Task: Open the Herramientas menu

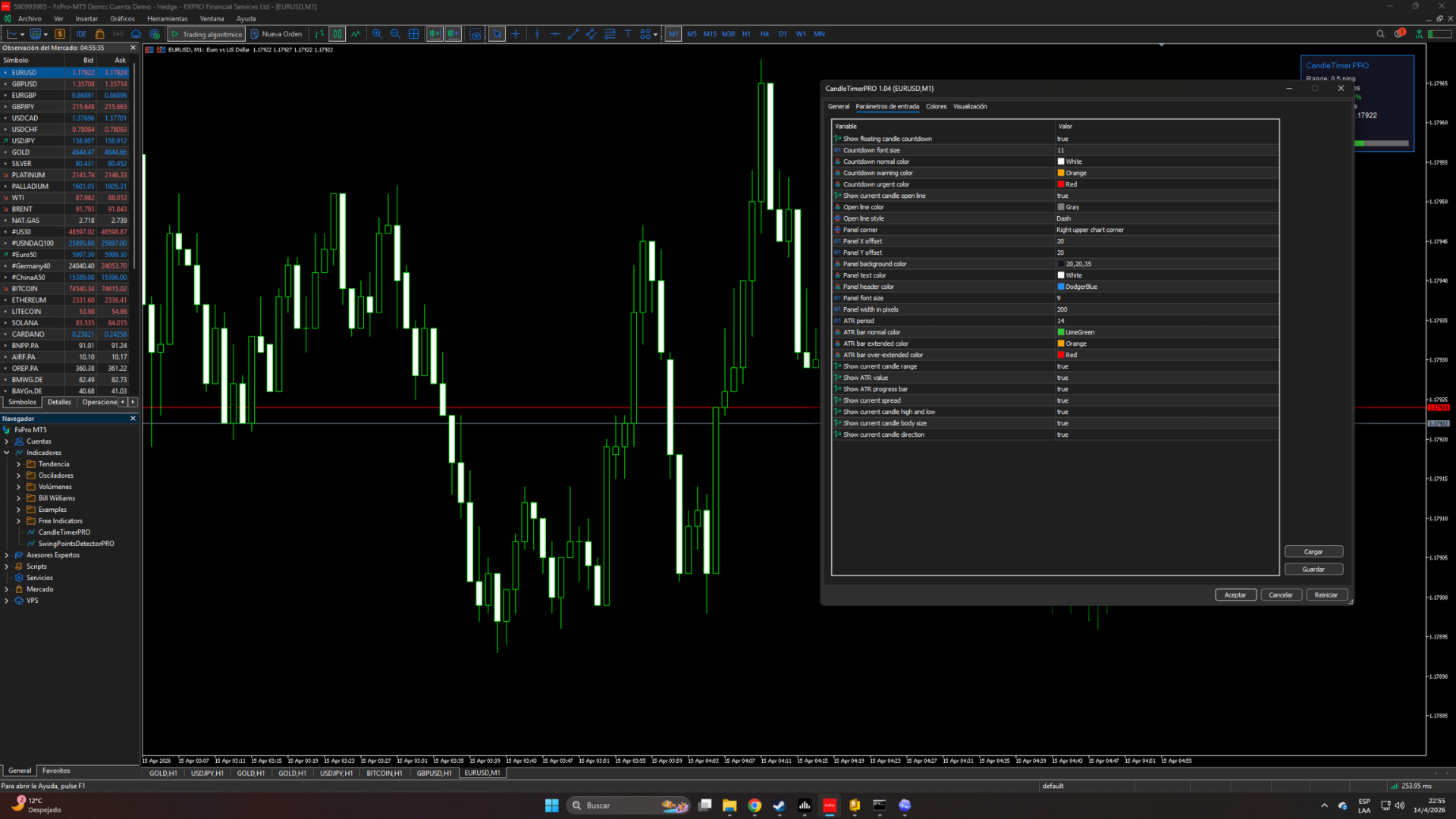Action: [167, 19]
